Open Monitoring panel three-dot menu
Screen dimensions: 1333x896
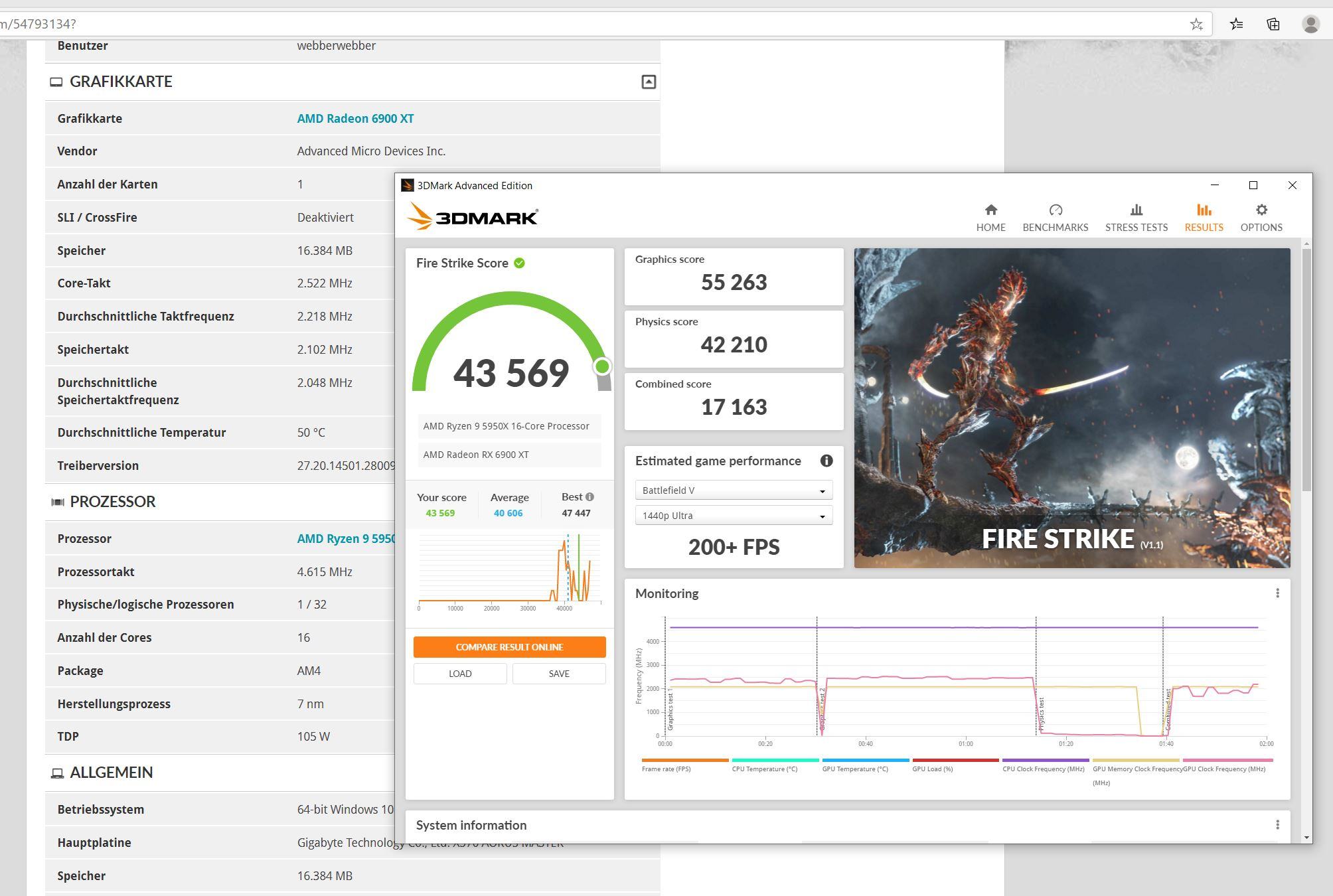click(1277, 593)
